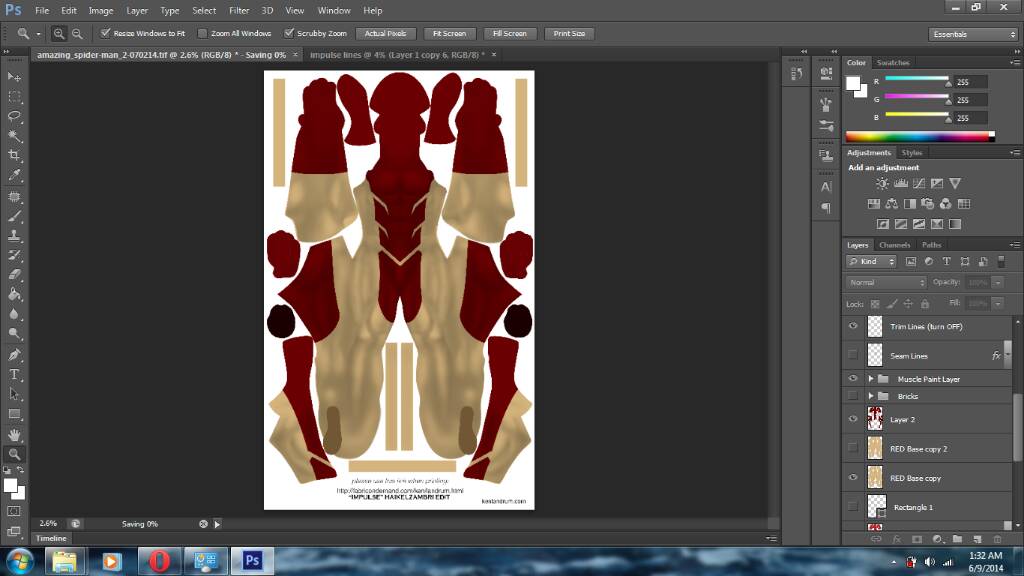Image resolution: width=1024 pixels, height=576 pixels.
Task: Hide the Muscle Paint Layer group
Action: [853, 378]
